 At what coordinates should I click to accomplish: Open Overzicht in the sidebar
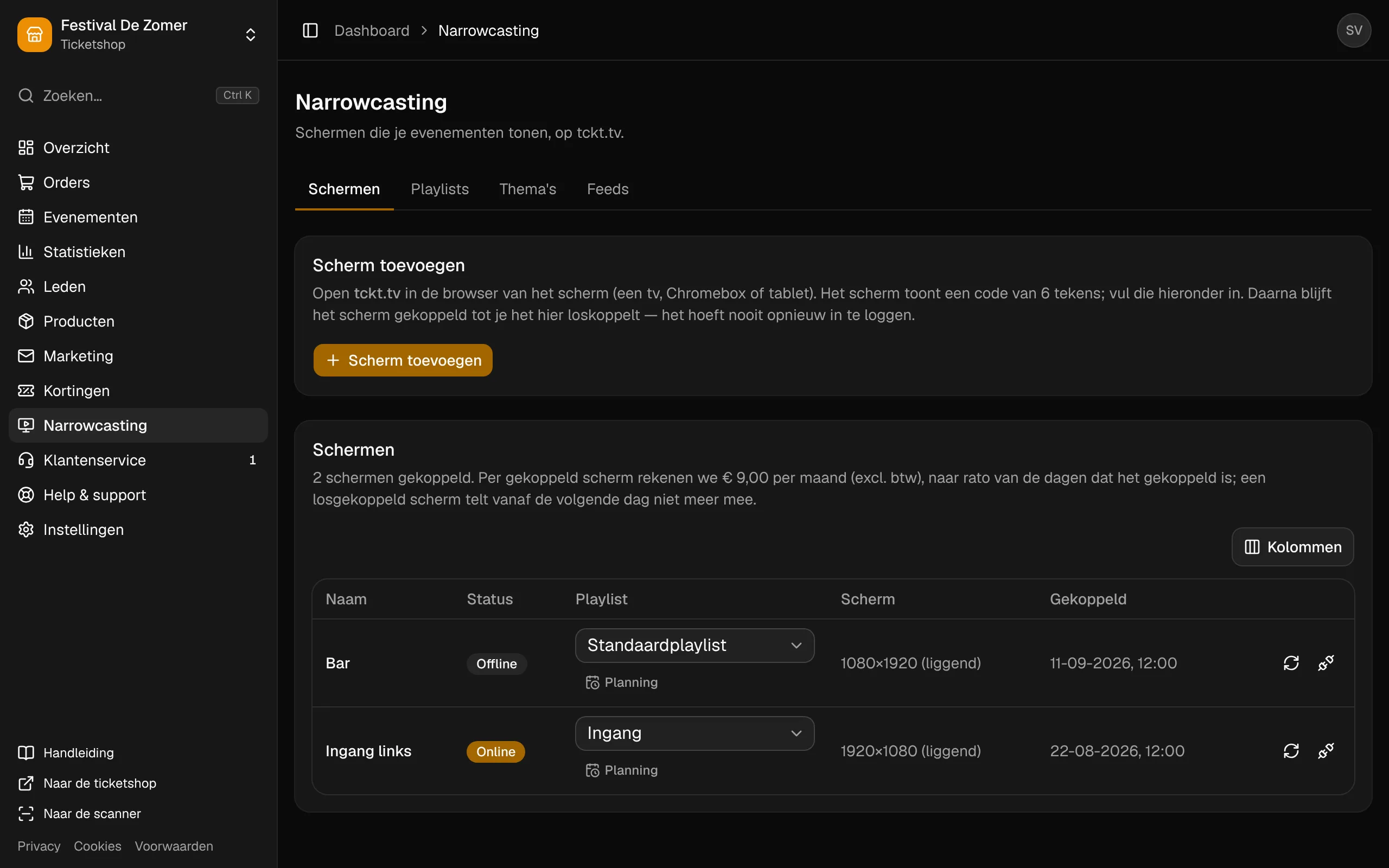tap(138, 148)
